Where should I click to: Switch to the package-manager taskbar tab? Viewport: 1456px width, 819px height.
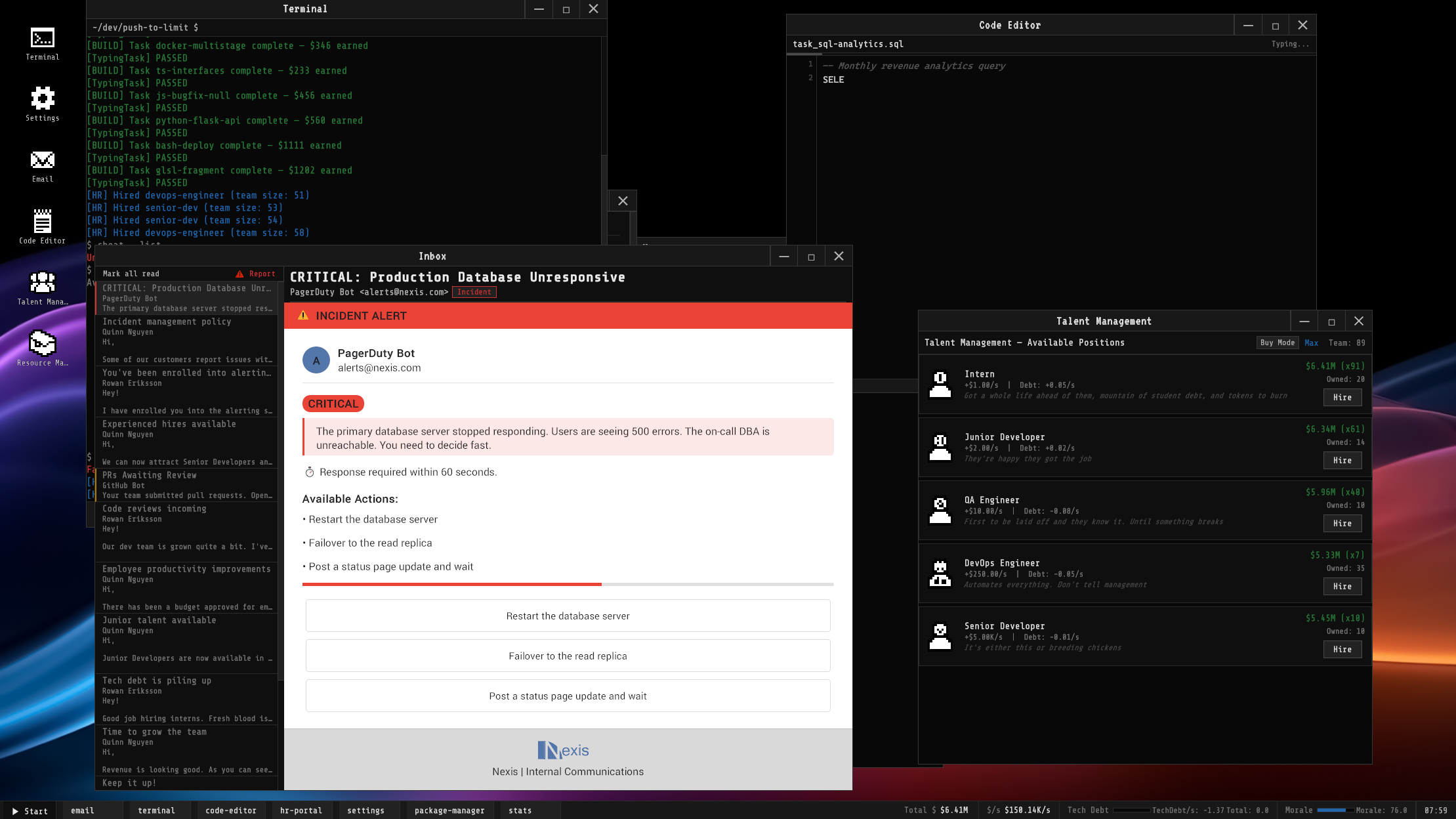pos(449,810)
